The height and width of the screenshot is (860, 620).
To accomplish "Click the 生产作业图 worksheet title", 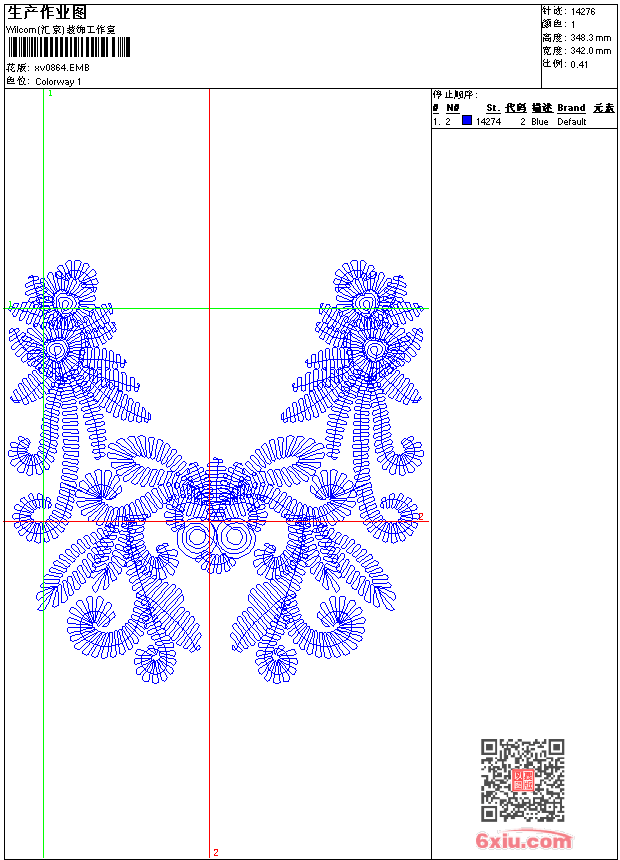I will (47, 12).
